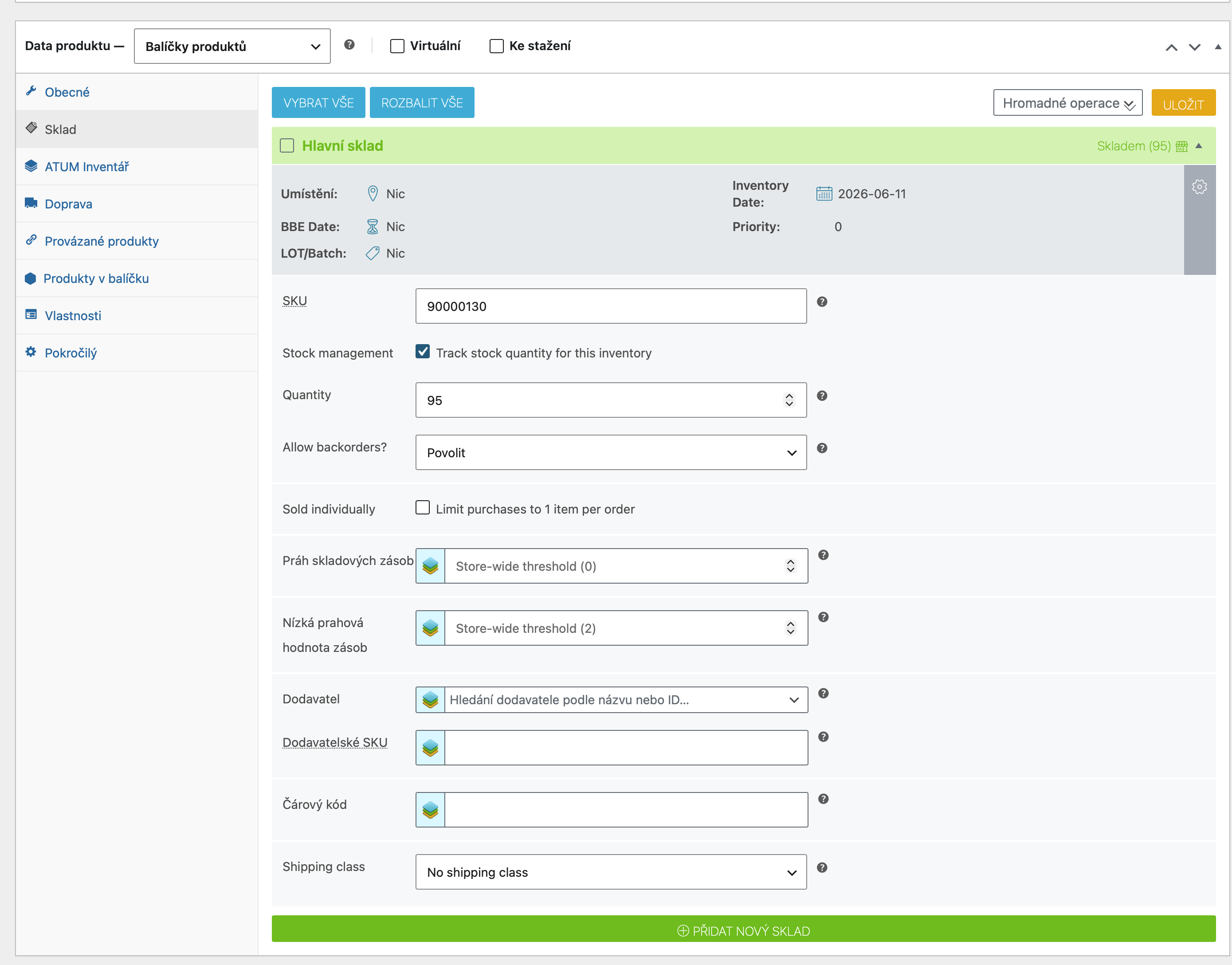Click the ULOŽIT save button

pyautogui.click(x=1183, y=103)
